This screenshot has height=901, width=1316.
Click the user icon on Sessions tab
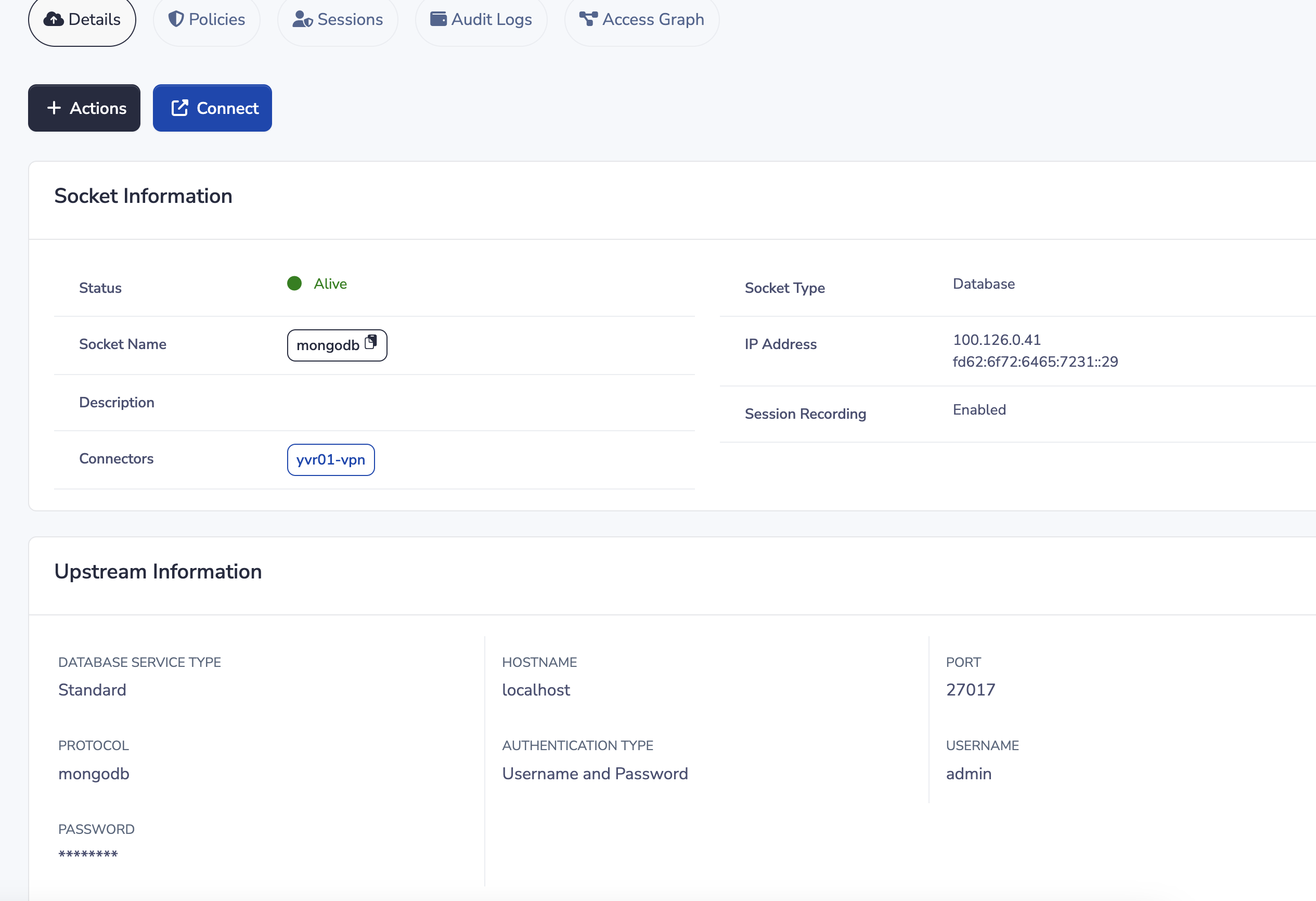tap(302, 19)
